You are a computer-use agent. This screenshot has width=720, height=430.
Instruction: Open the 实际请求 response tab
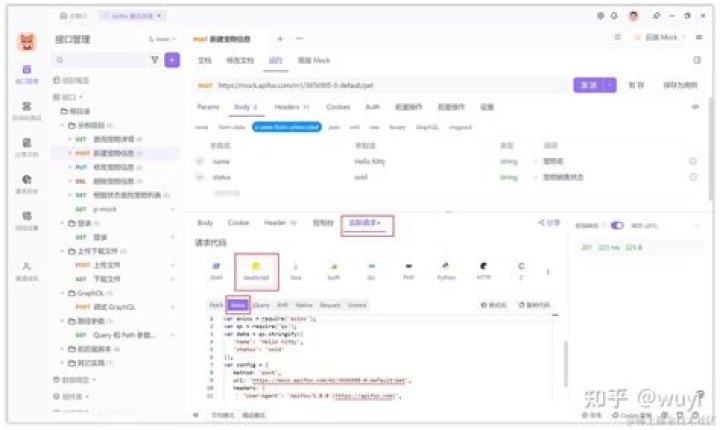pos(365,223)
